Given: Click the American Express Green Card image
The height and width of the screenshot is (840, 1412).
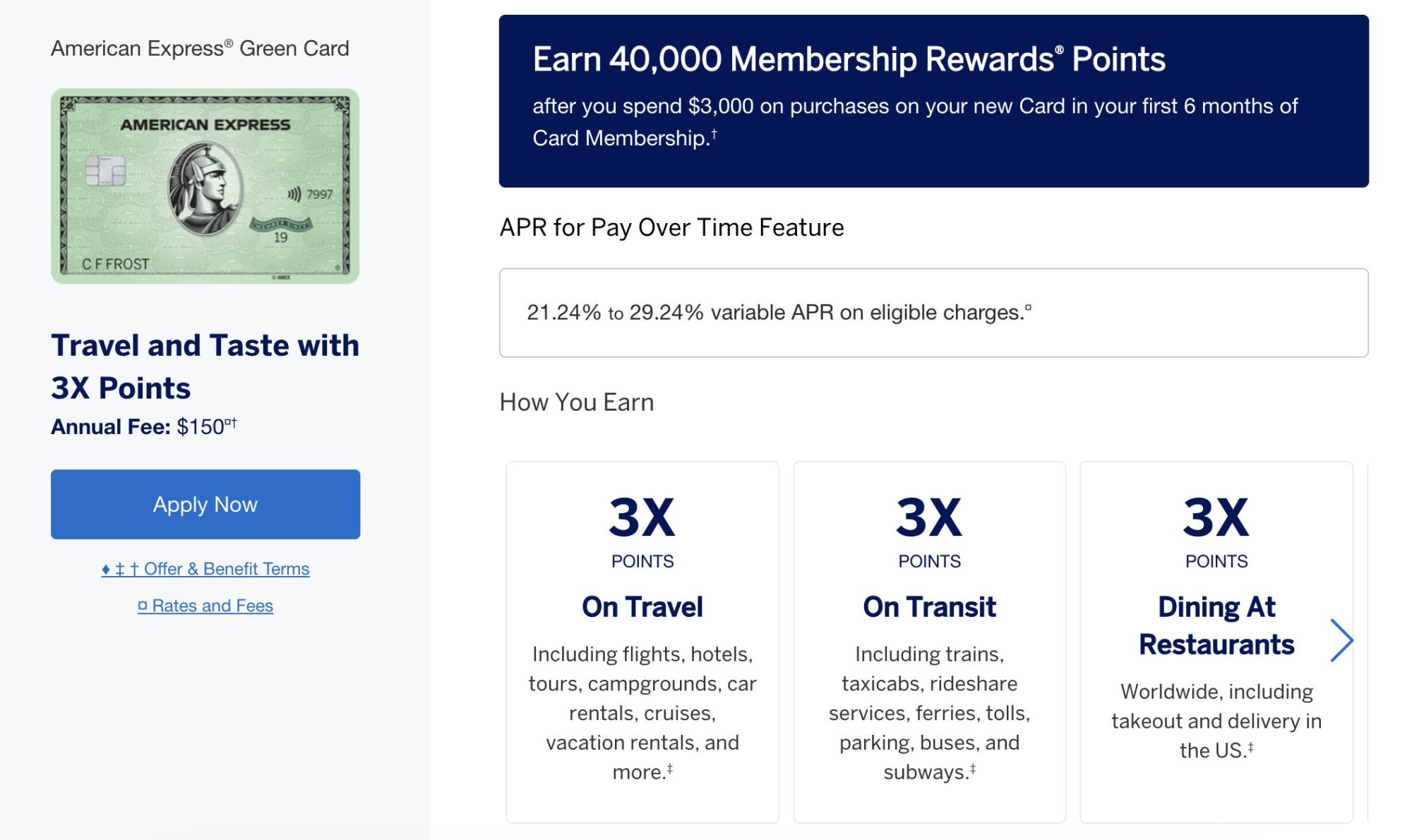Looking at the screenshot, I should coord(205,185).
